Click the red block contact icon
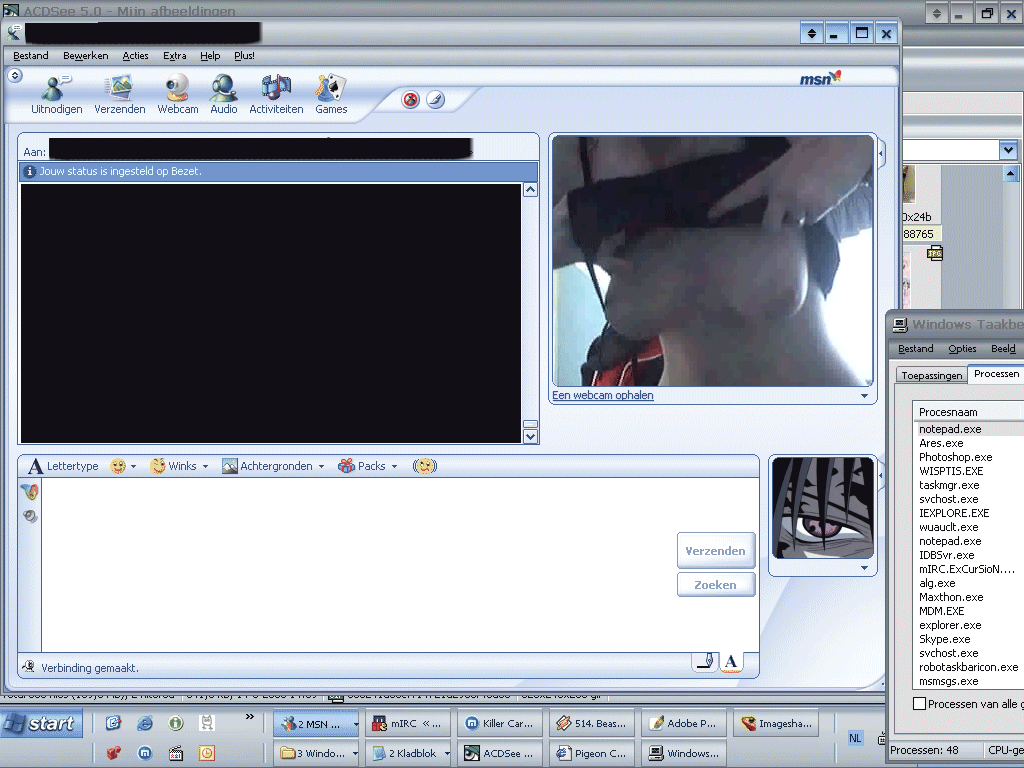The image size is (1024, 768). [x=410, y=99]
